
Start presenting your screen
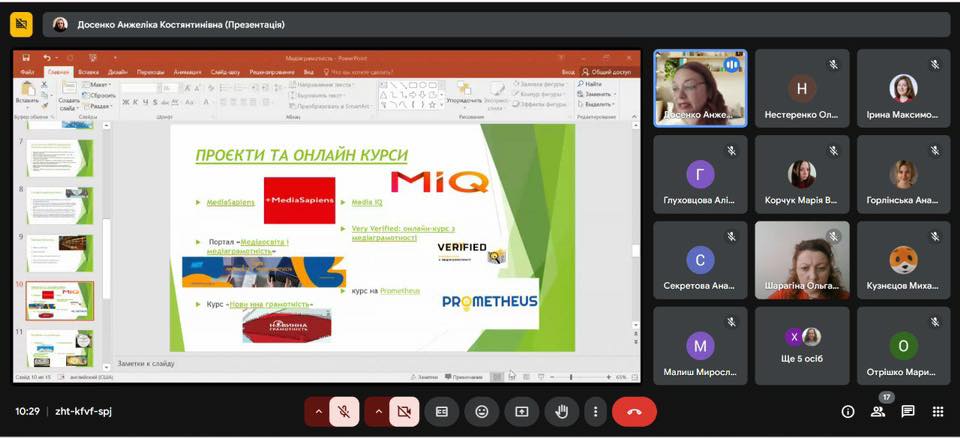pos(522,412)
